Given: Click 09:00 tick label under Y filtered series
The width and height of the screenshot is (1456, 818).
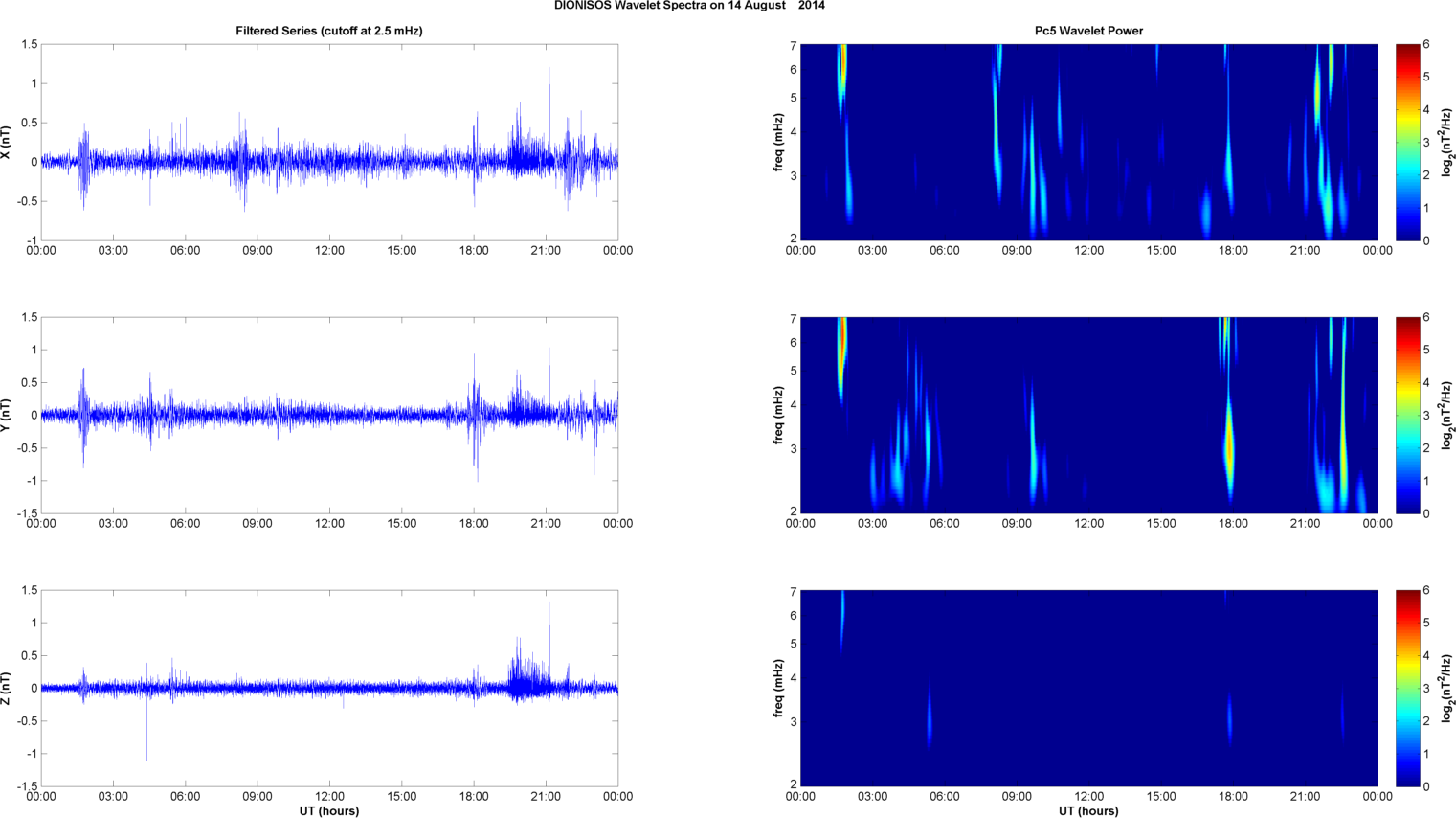Looking at the screenshot, I should (x=258, y=524).
